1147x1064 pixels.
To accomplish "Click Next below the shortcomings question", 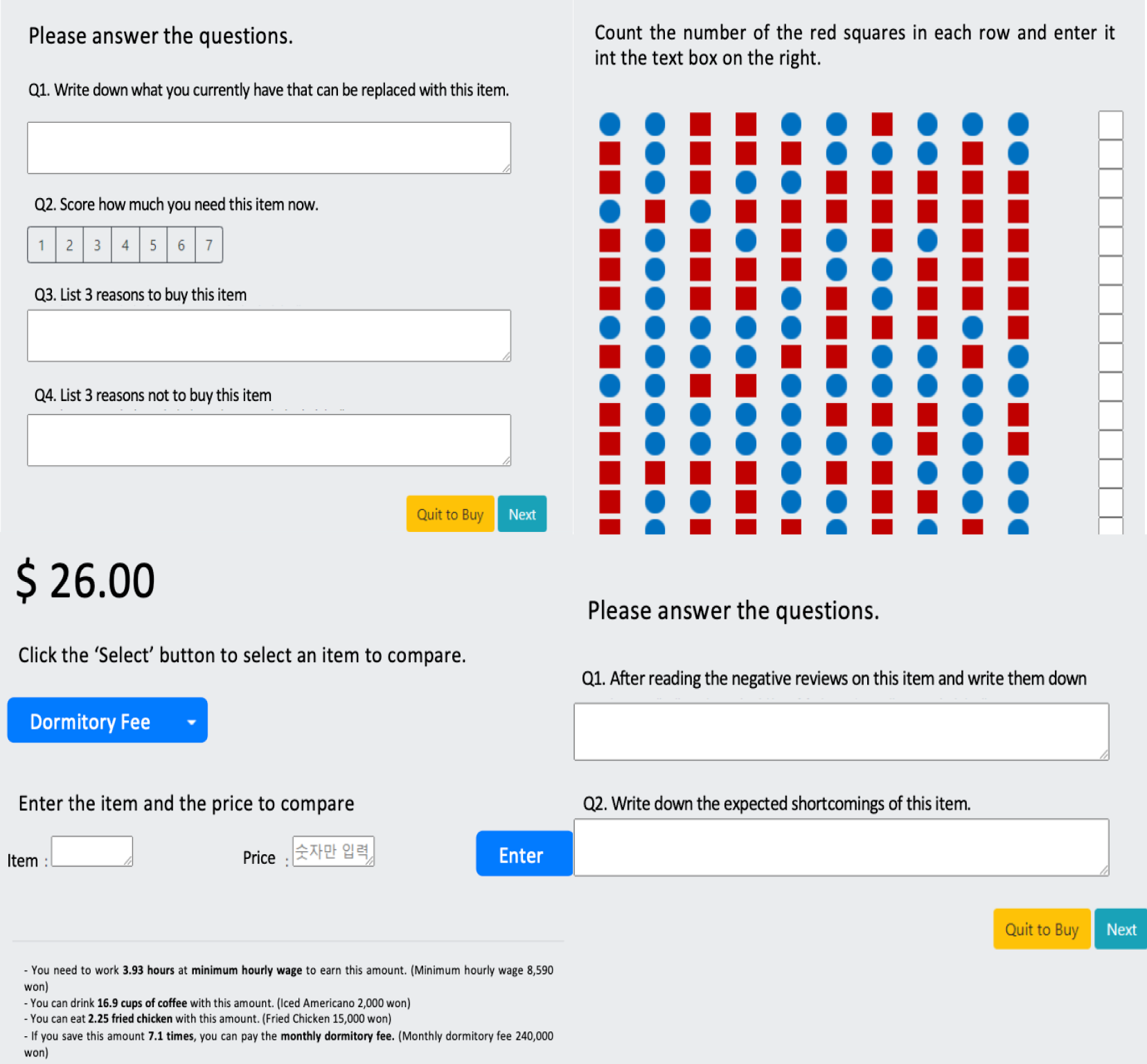I will click(1121, 930).
